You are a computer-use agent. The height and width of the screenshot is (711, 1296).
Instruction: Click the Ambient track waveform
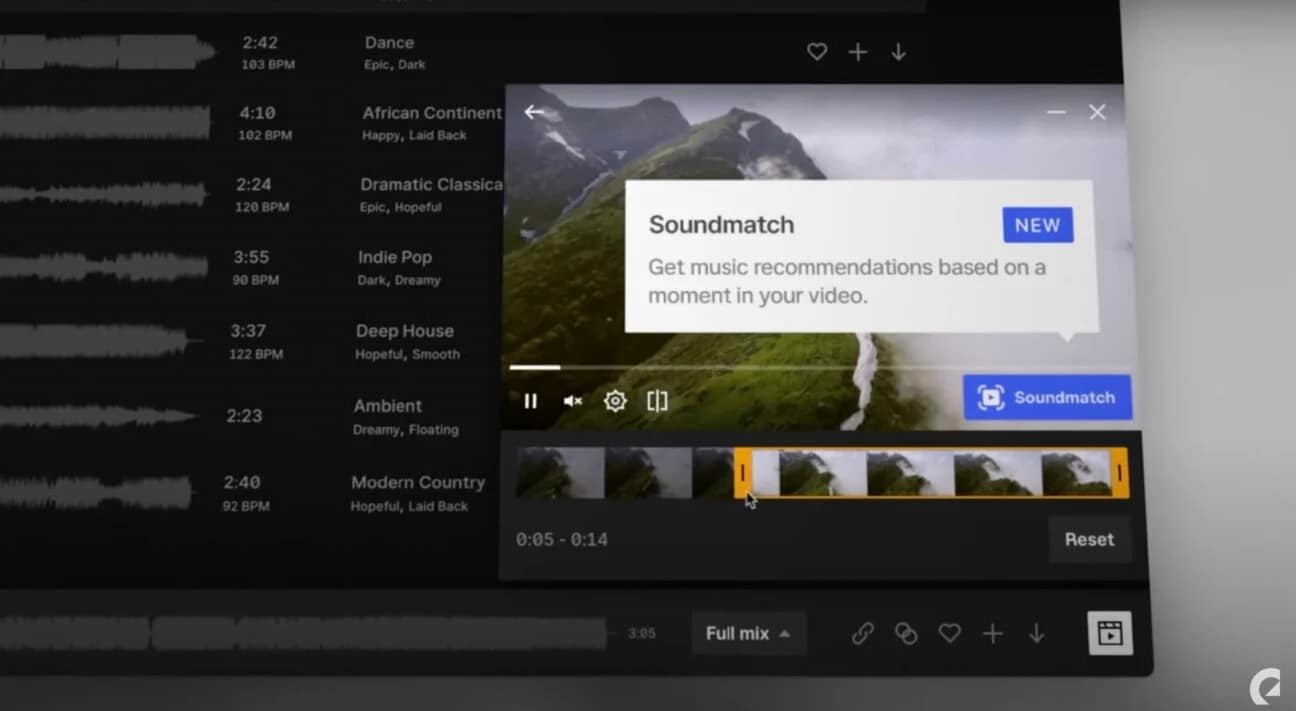98,416
